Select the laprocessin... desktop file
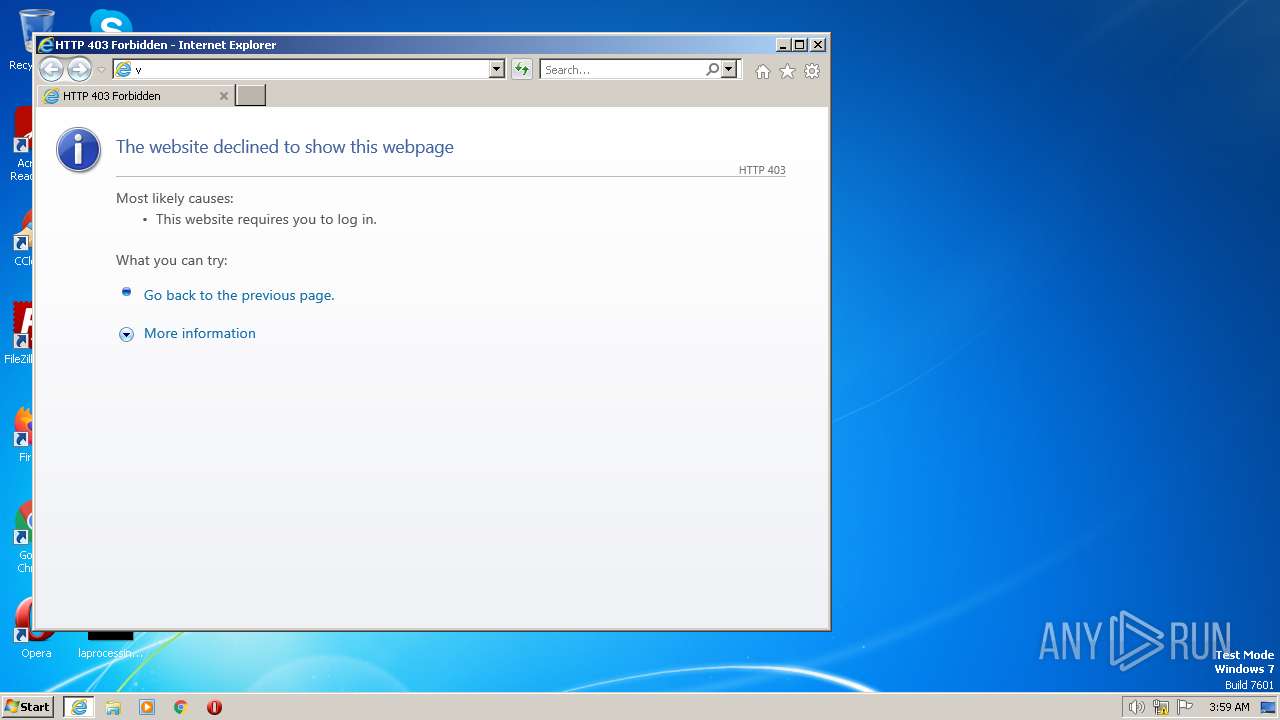 (110, 645)
